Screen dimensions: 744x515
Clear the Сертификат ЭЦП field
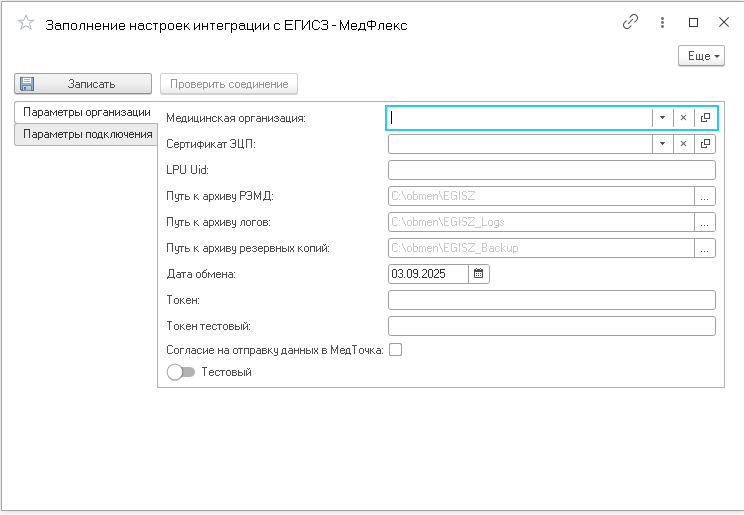click(x=684, y=144)
